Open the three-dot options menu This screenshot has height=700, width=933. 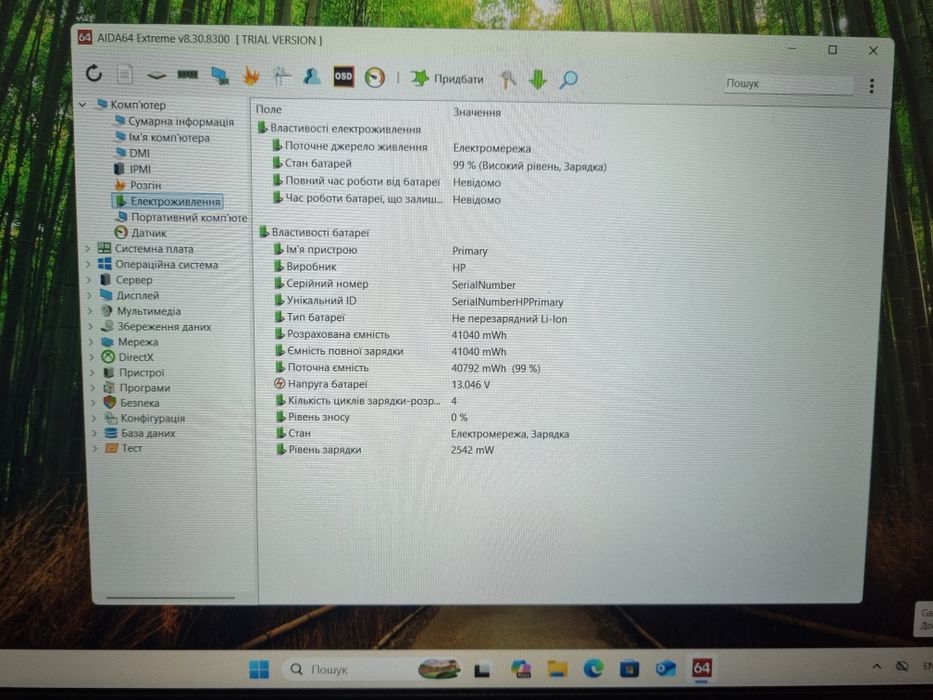[x=872, y=86]
